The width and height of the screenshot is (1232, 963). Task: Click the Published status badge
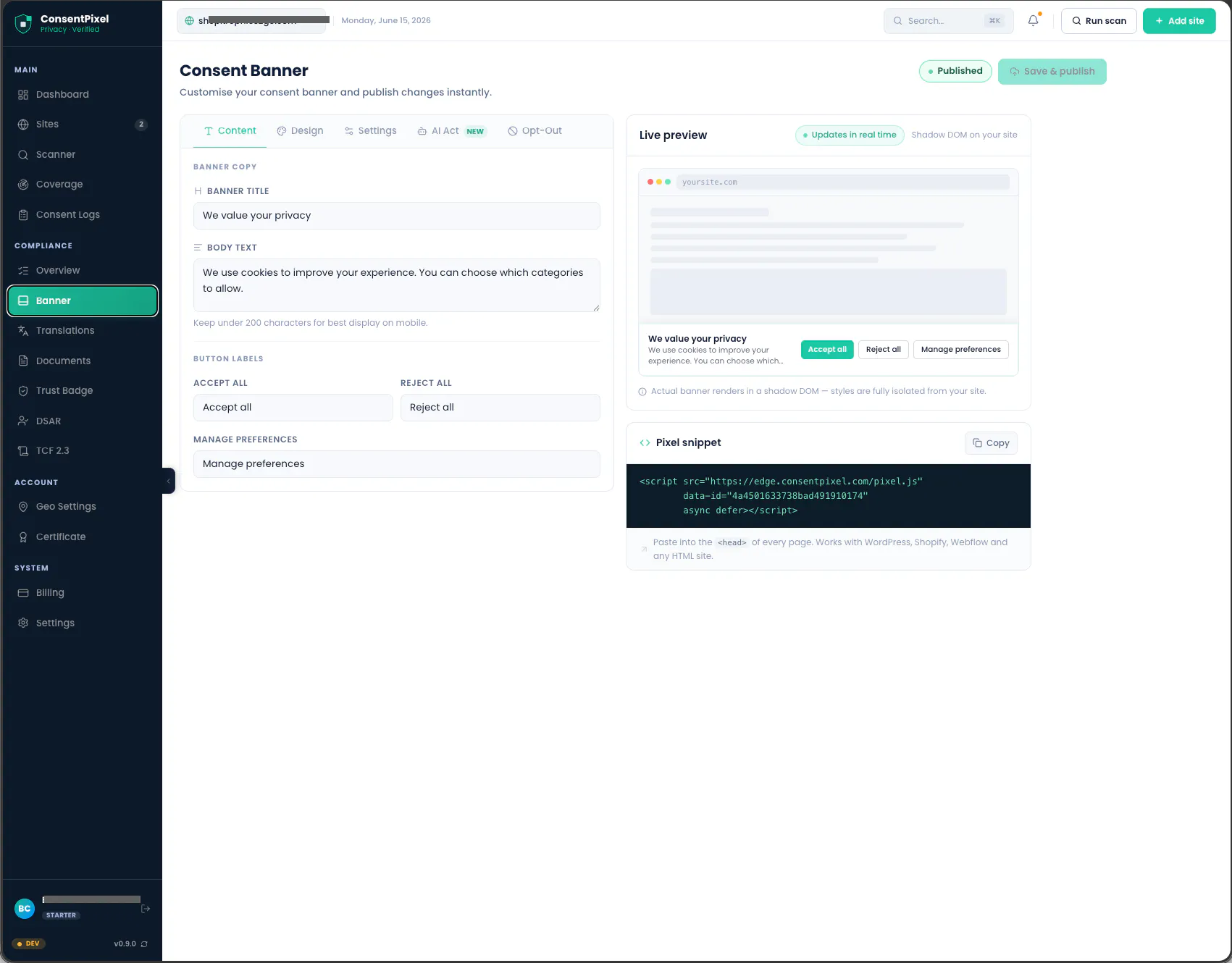[x=955, y=71]
